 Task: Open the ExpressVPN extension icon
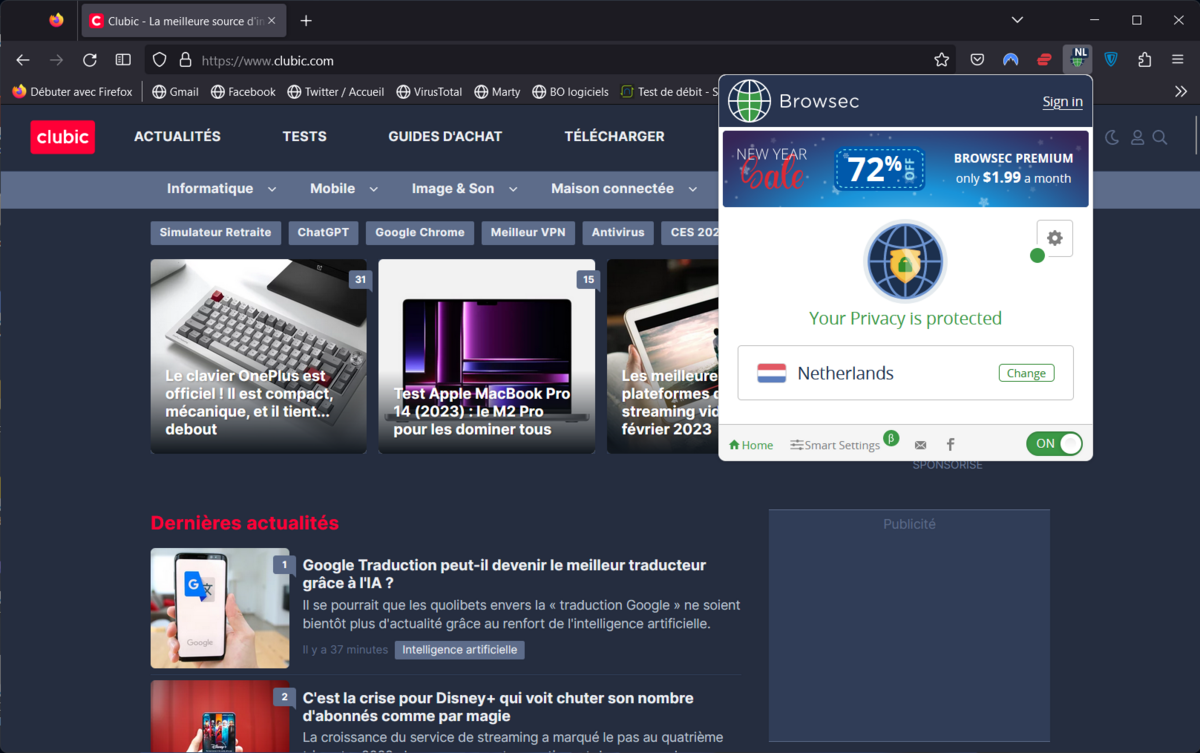[1044, 60]
